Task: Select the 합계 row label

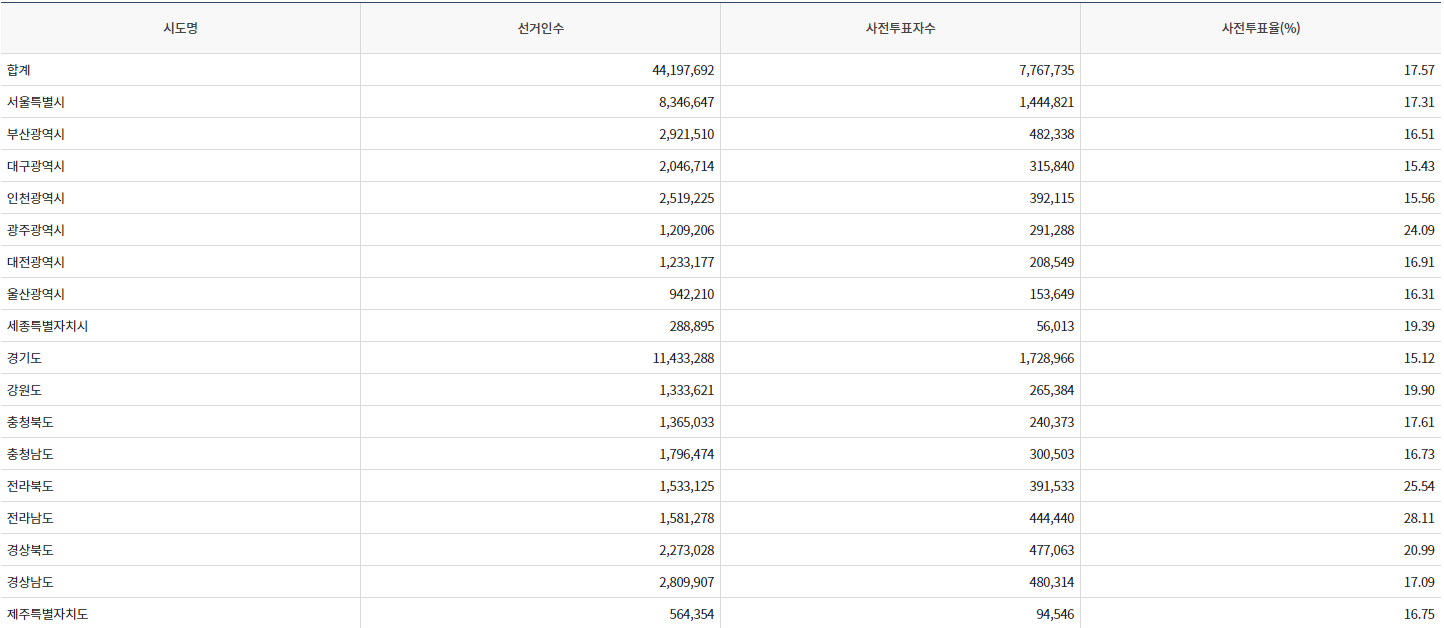Action: 20,70
